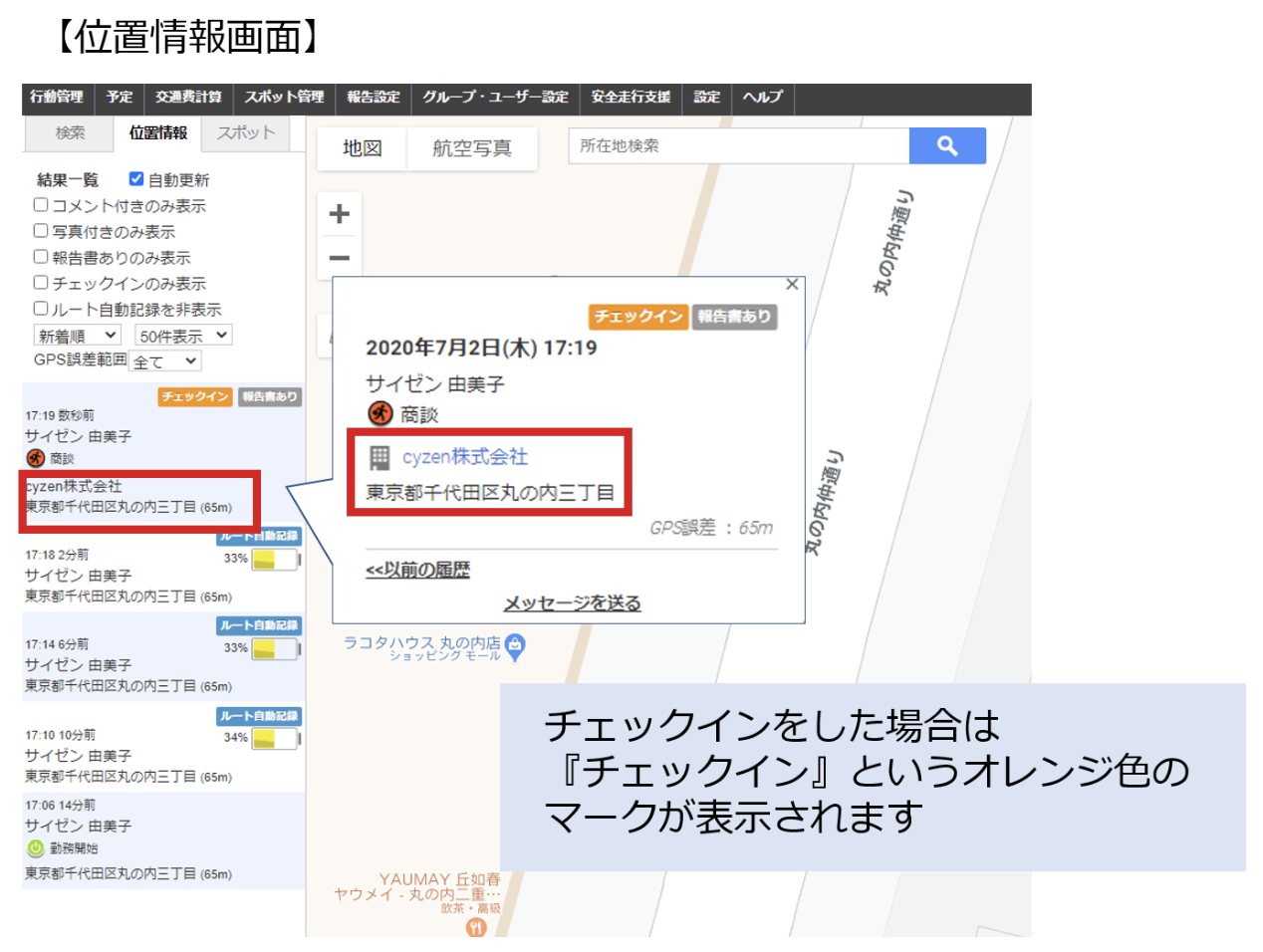Click the battery indicator in 17:14 entry
The image size is (1263, 952).
[x=276, y=649]
